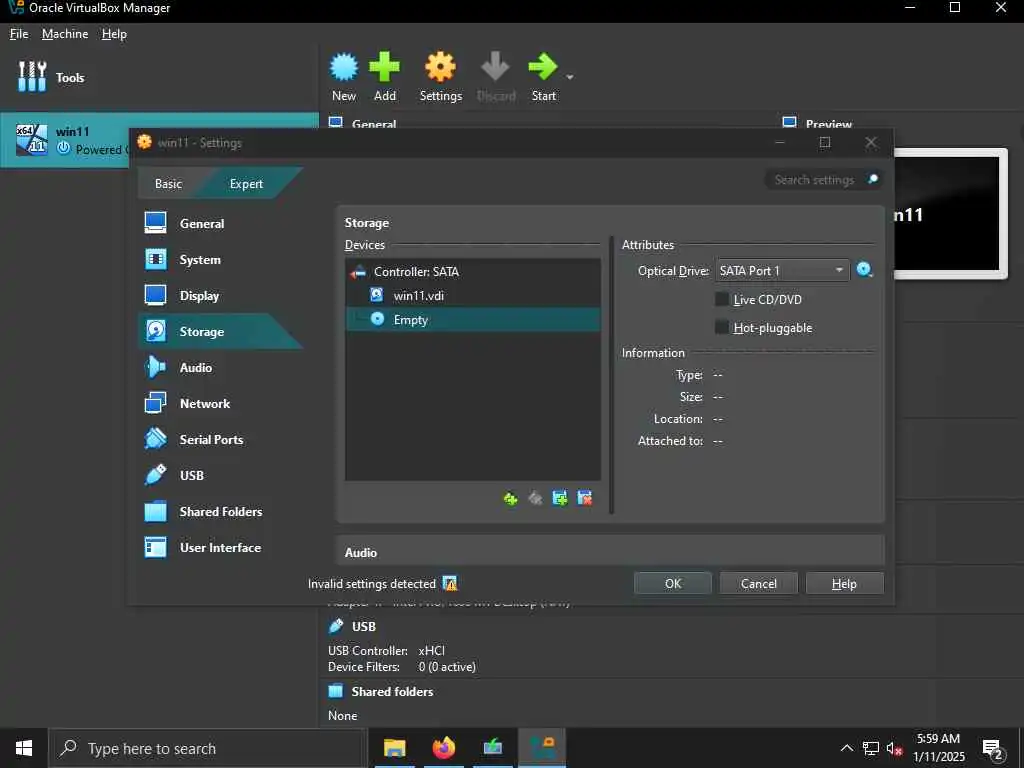Show hidden system tray icons
The width and height of the screenshot is (1024, 768).
click(846, 748)
